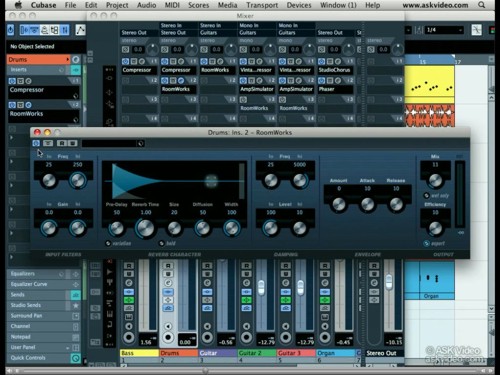
Task: Click Stereo Out channel Read 'R' button
Action: point(374,266)
